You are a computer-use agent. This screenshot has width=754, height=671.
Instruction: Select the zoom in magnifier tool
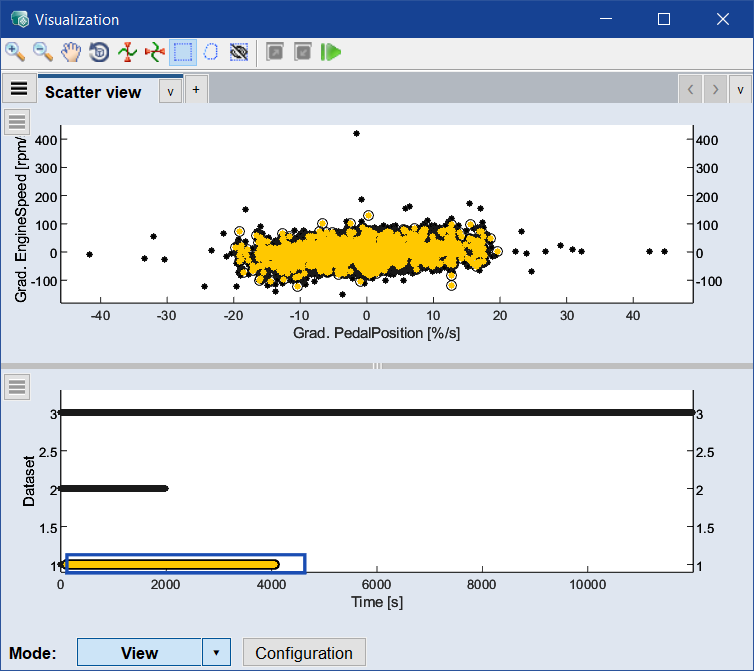[x=15, y=52]
